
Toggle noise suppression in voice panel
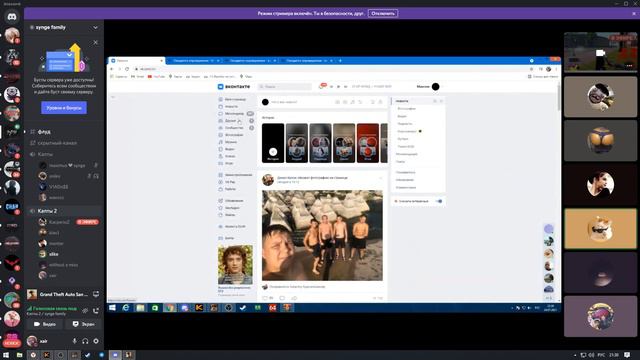(85, 311)
